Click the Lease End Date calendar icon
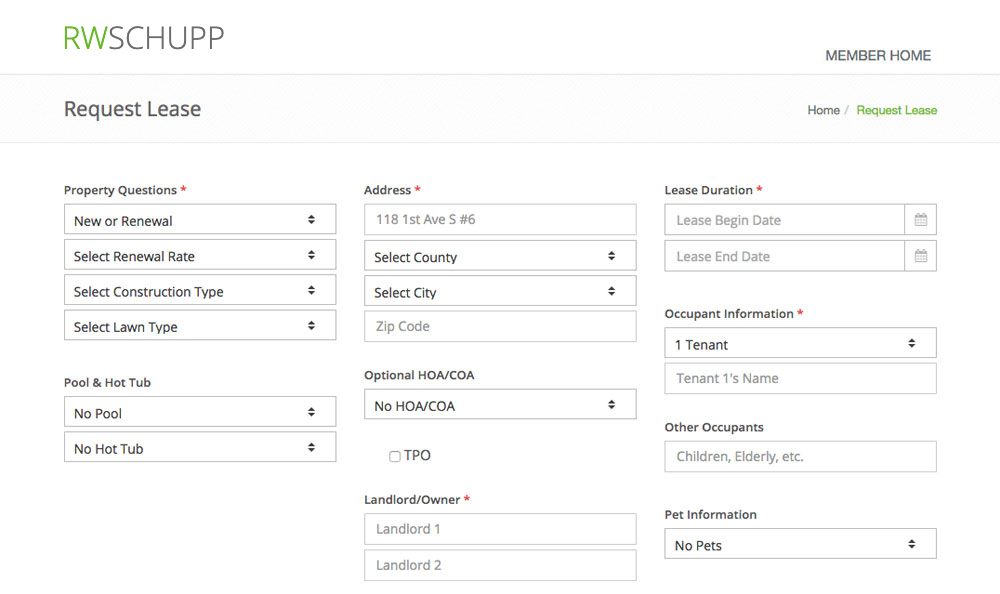Viewport: 1000px width, 594px height. coord(920,256)
